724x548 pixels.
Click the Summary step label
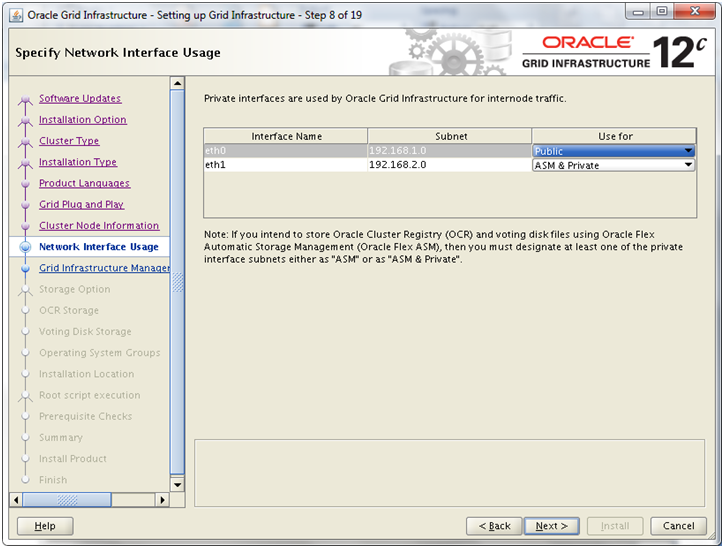point(61,438)
